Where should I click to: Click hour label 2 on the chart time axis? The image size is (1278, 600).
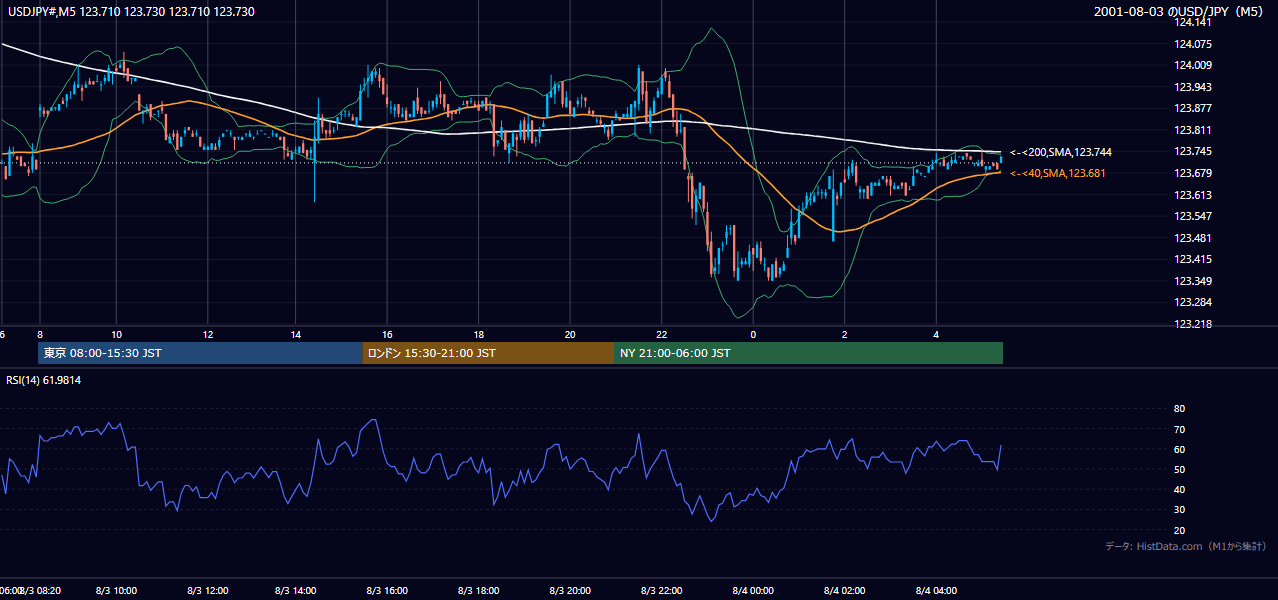pyautogui.click(x=845, y=334)
